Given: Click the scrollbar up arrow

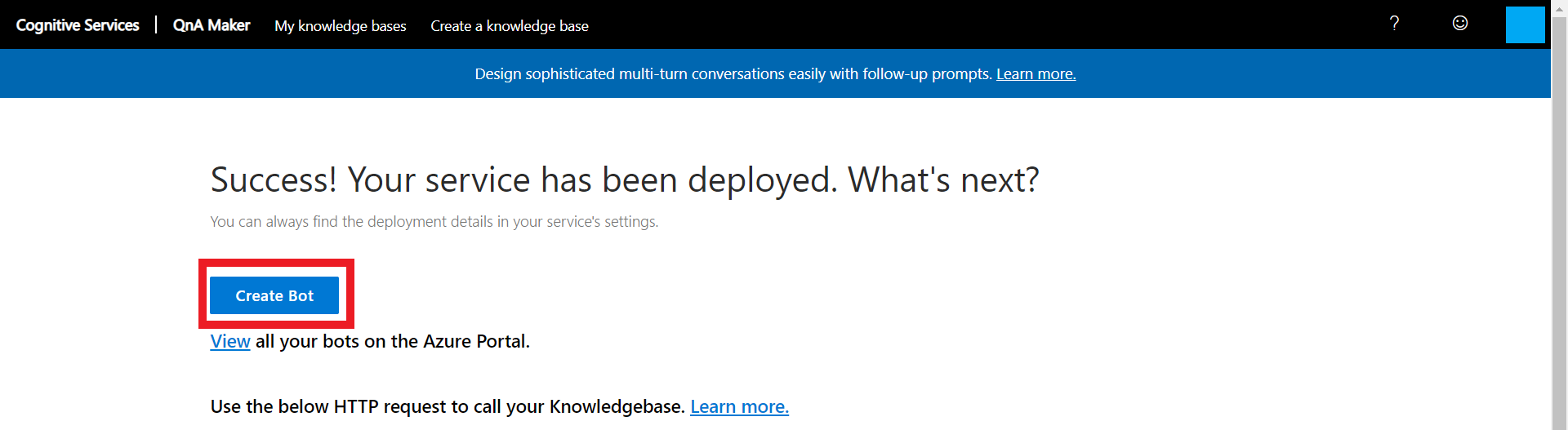Looking at the screenshot, I should coord(1559,7).
